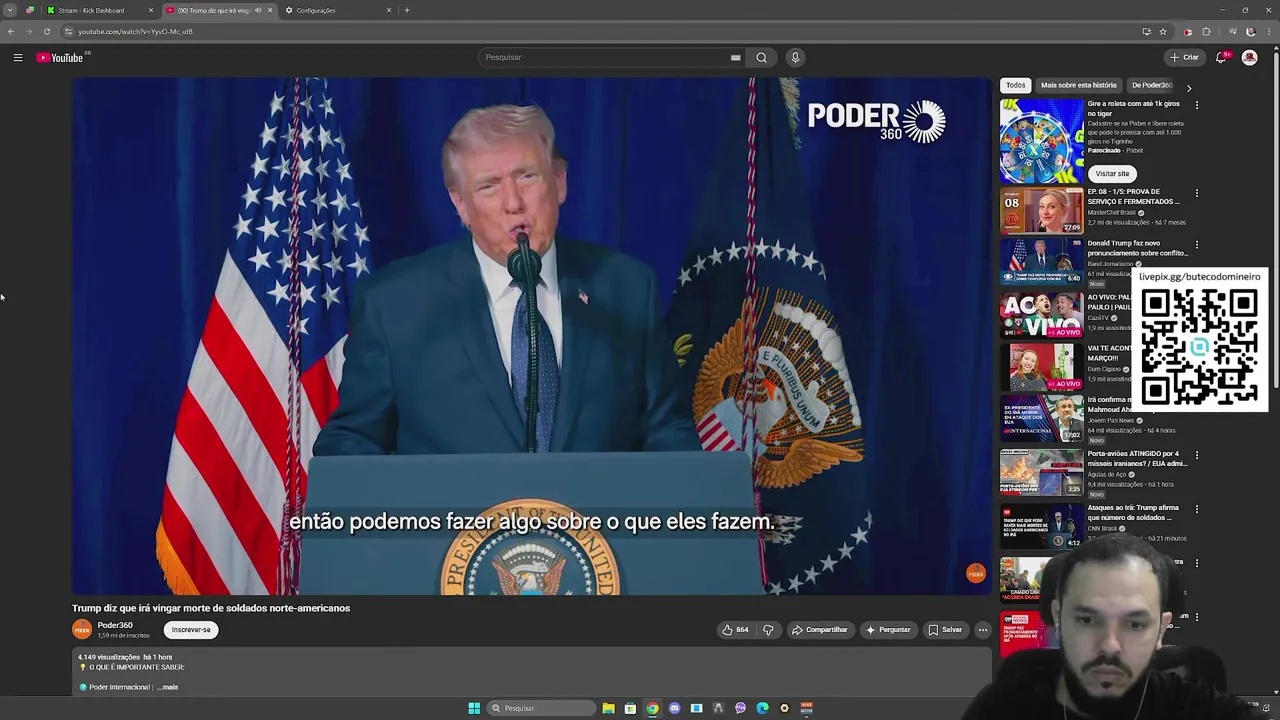Click the MasterChef EP. 08 thumbnail
Screen dimensions: 1280x720
point(1042,211)
